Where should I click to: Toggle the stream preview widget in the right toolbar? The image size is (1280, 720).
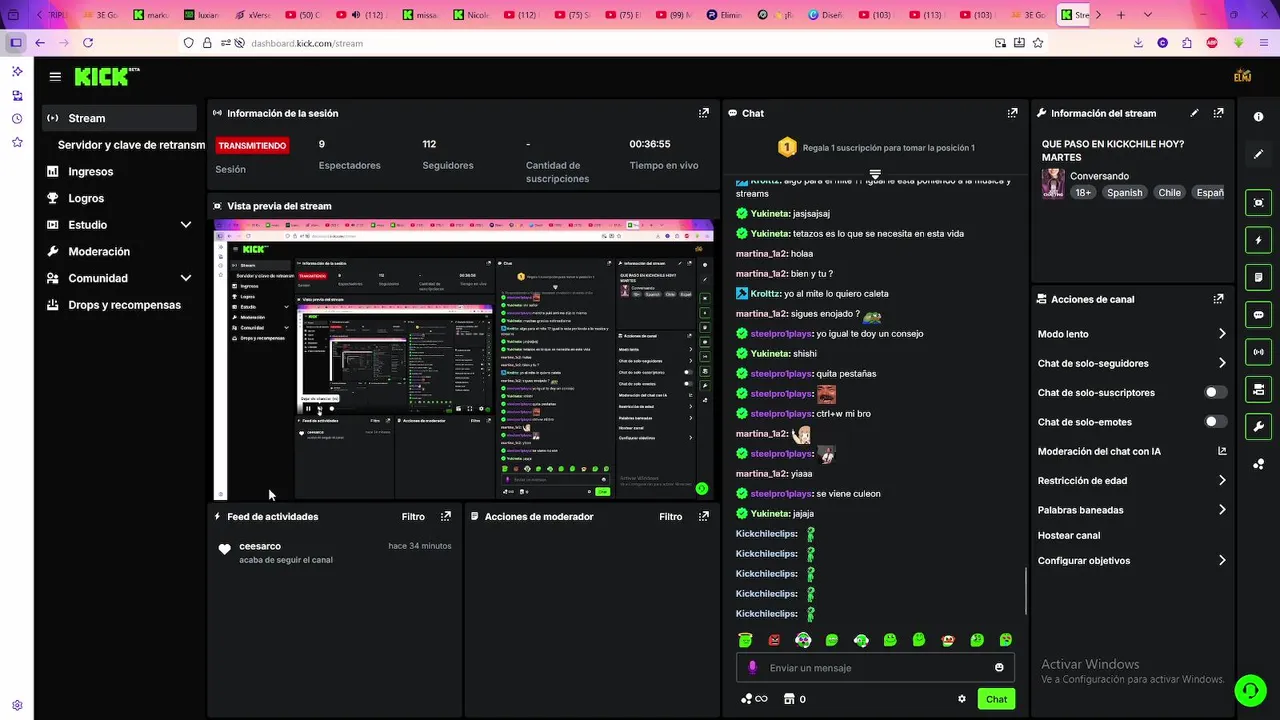[x=1258, y=203]
